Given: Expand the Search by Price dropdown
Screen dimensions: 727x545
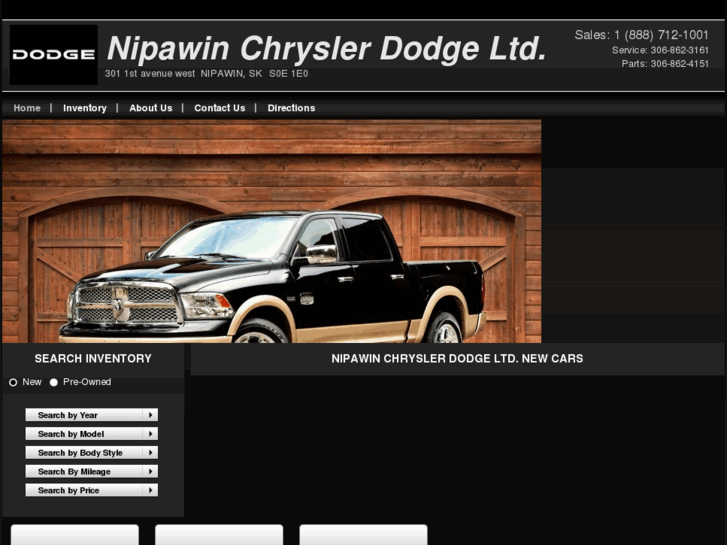Looking at the screenshot, I should (x=91, y=490).
